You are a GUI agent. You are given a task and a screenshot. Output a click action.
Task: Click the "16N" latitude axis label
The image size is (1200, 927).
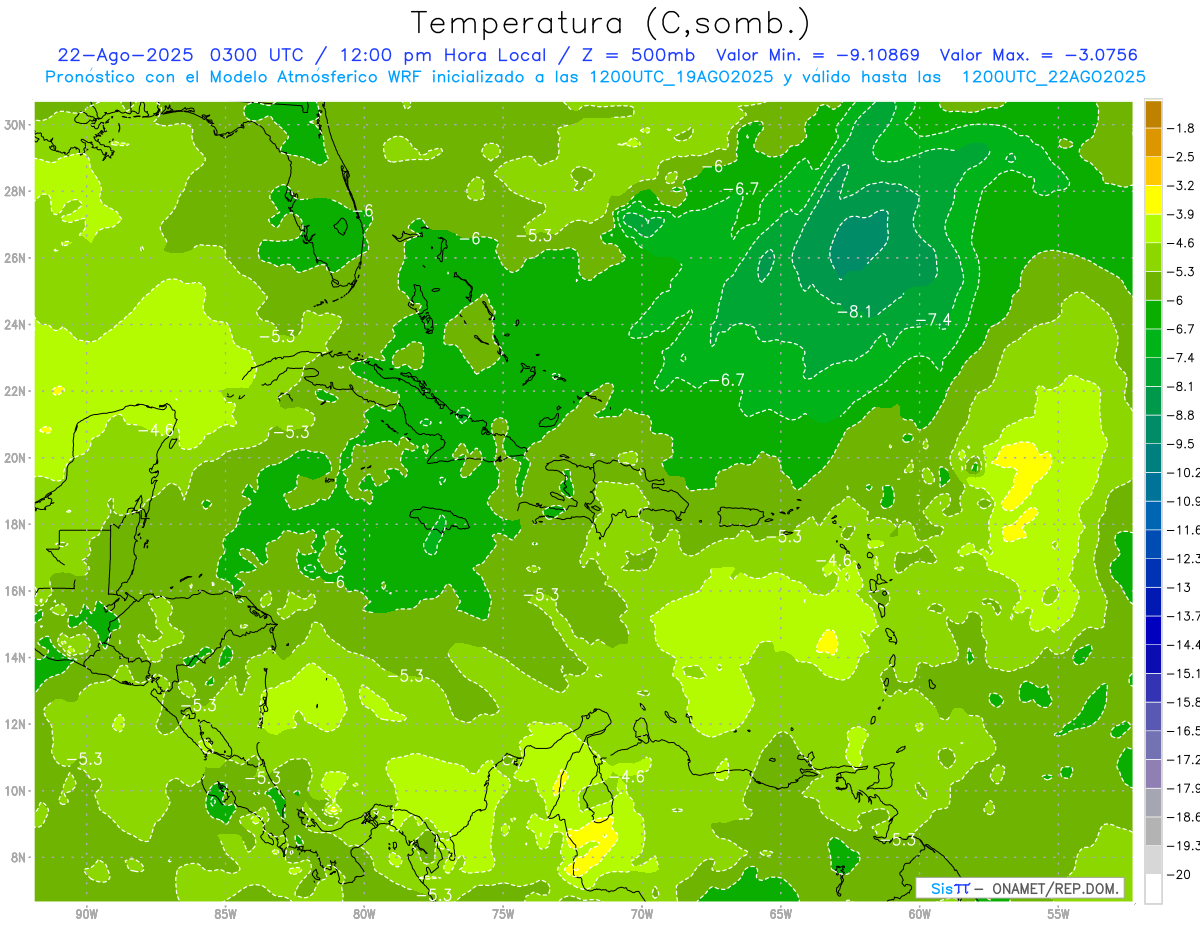point(16,591)
